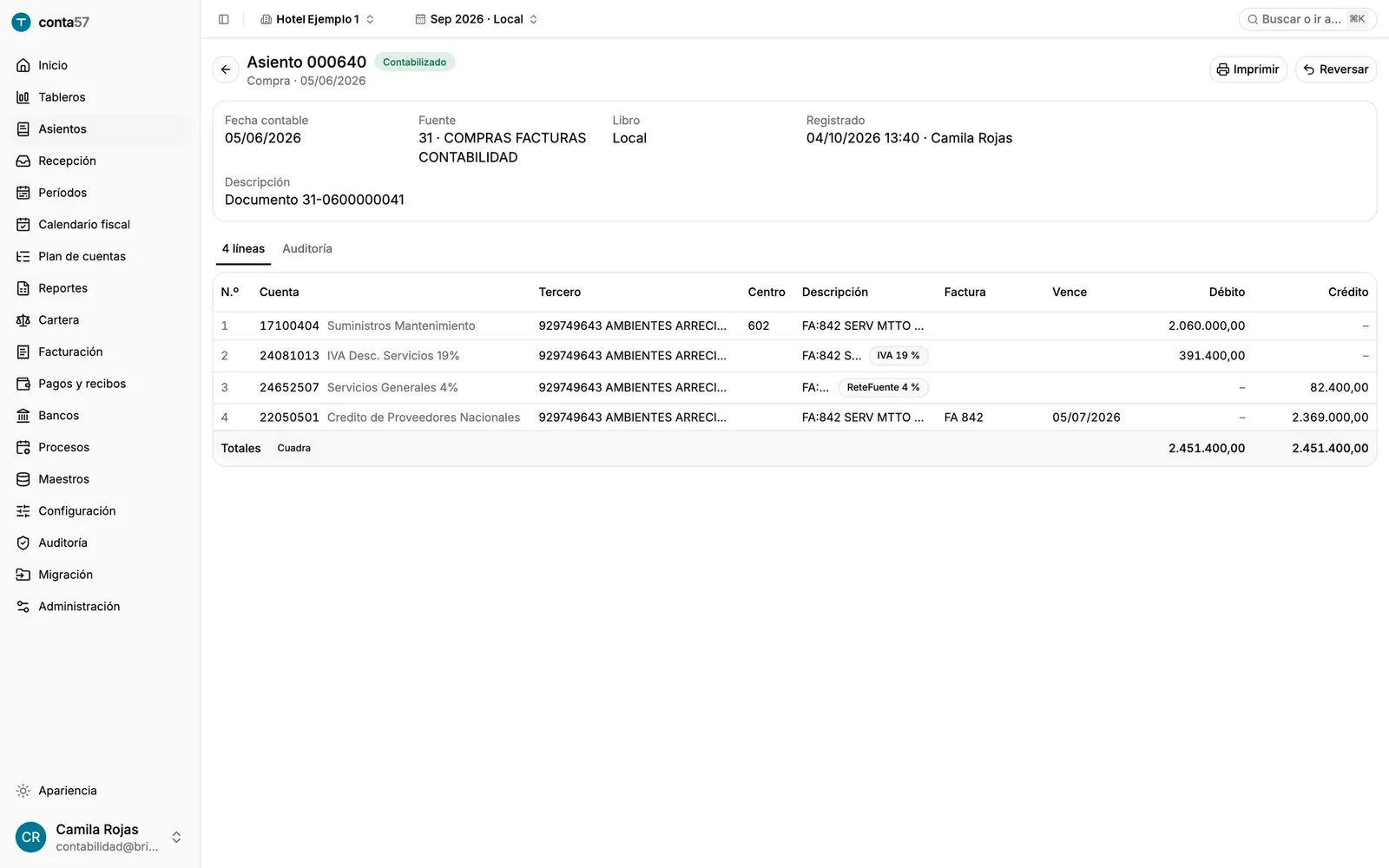Select the 4 líneas tab
Viewport: 1389px width, 868px height.
coord(243,248)
